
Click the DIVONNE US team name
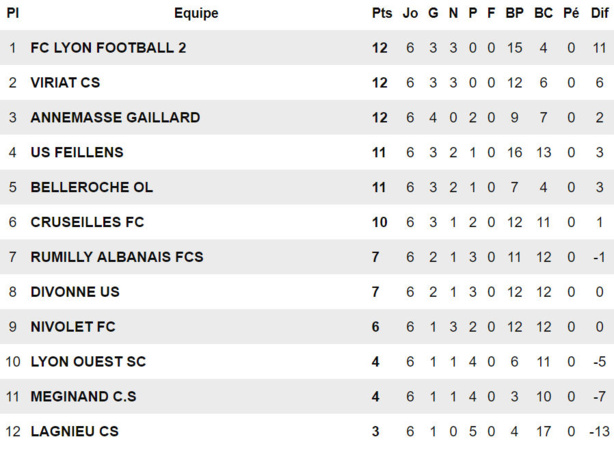(x=75, y=292)
